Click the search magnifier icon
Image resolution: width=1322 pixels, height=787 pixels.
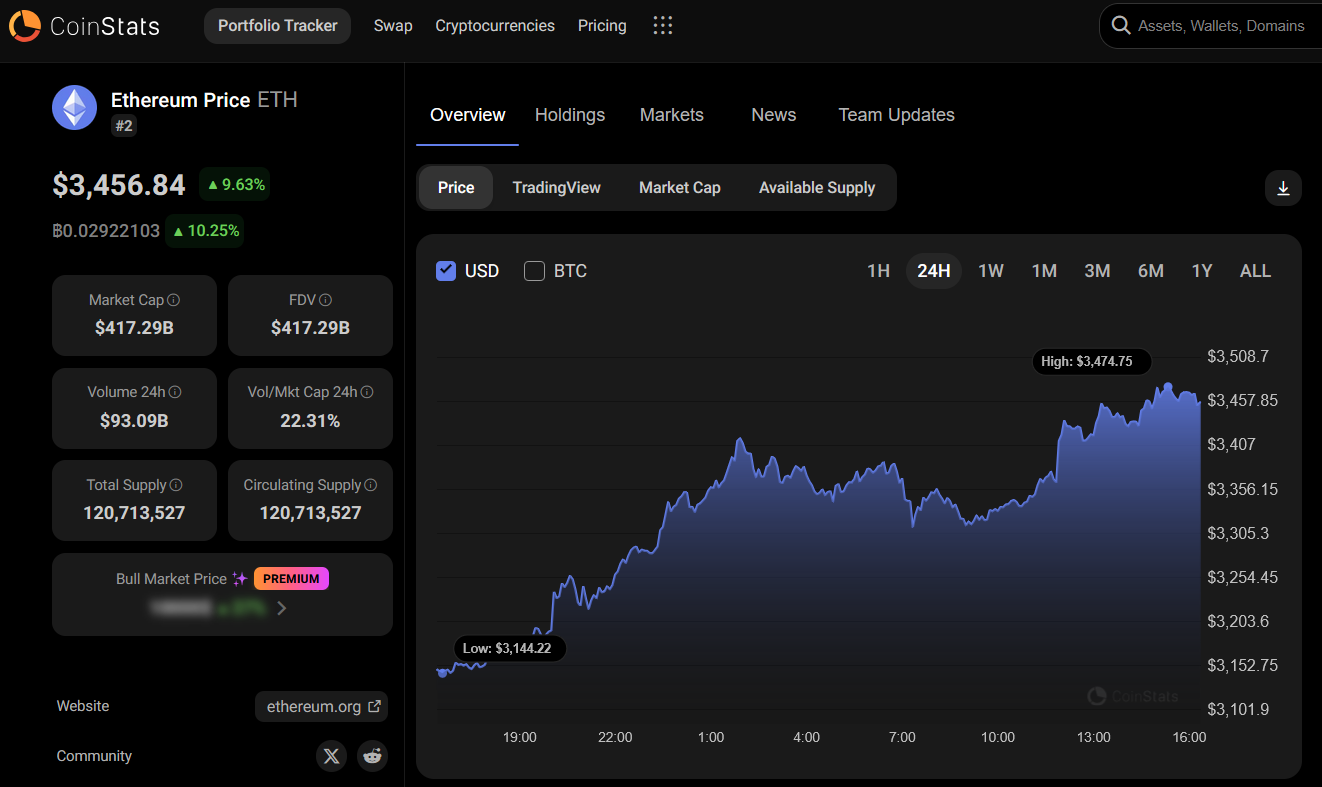(1121, 26)
